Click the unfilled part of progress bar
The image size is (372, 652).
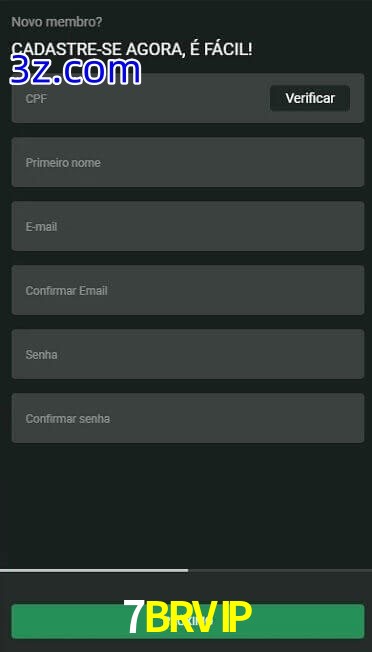[280, 570]
